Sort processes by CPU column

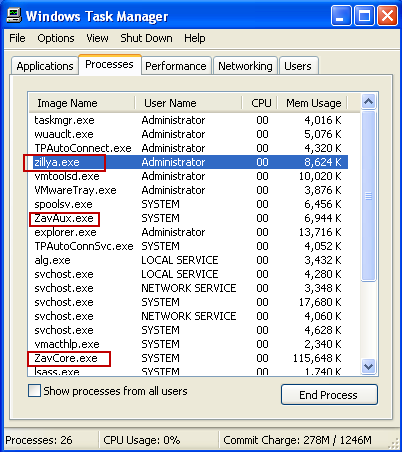click(259, 103)
